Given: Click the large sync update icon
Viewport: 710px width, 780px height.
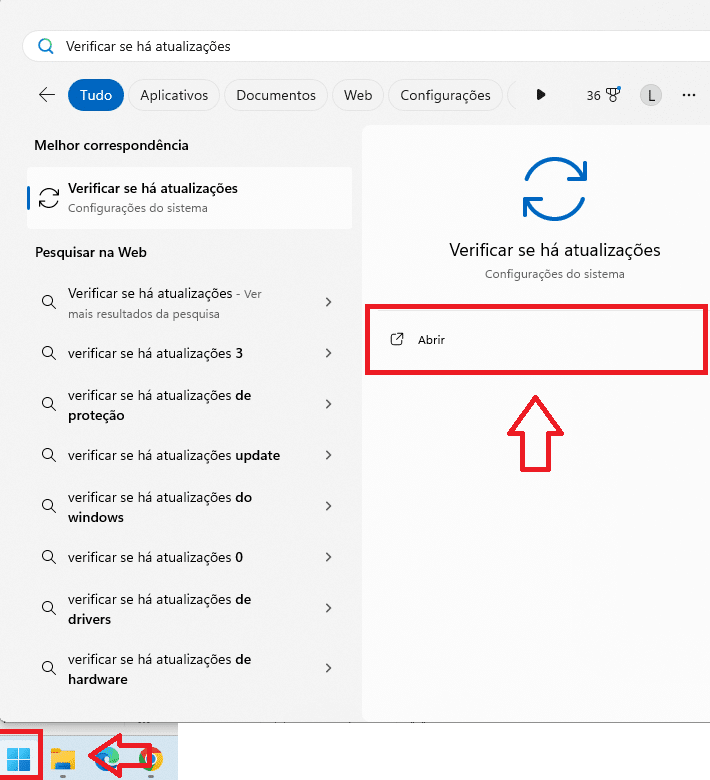Looking at the screenshot, I should pos(555,188).
